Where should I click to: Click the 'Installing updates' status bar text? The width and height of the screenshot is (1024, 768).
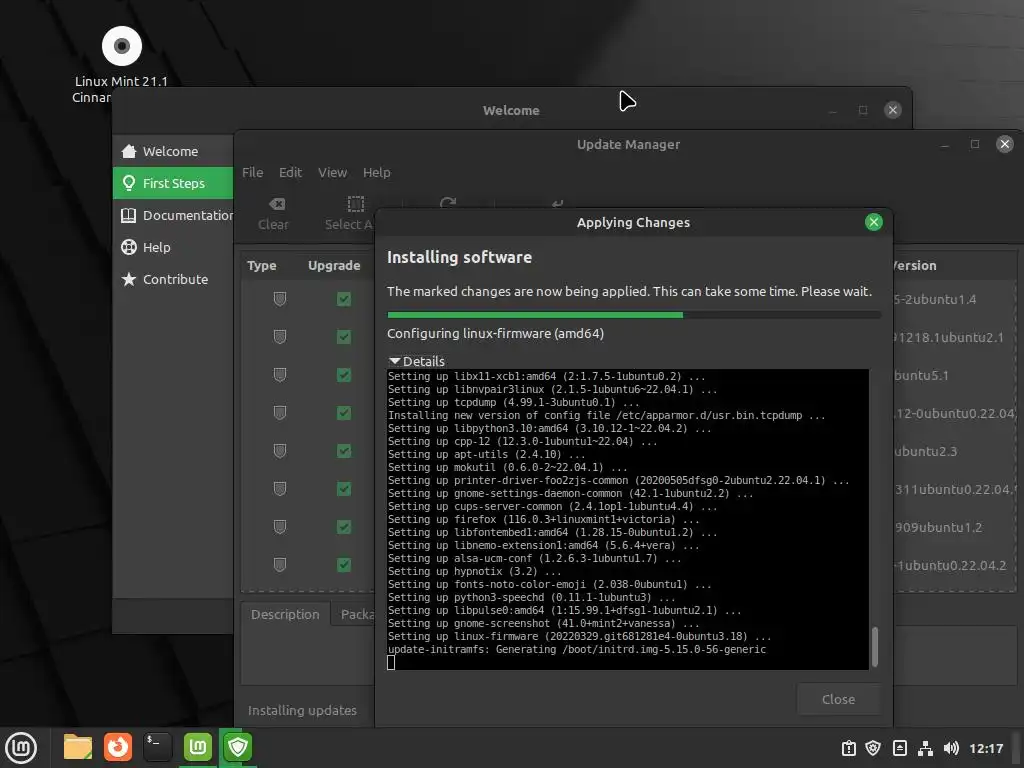[x=302, y=711]
